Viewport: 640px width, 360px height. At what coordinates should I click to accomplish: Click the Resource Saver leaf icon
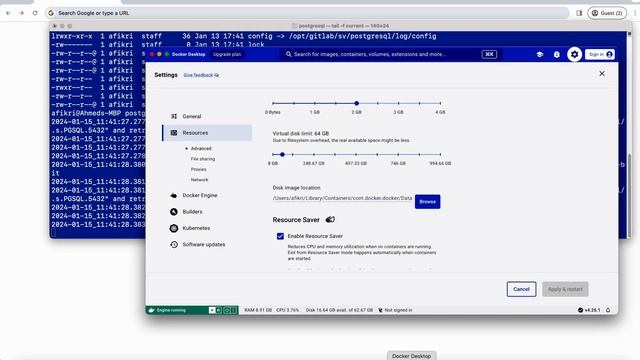[330, 220]
